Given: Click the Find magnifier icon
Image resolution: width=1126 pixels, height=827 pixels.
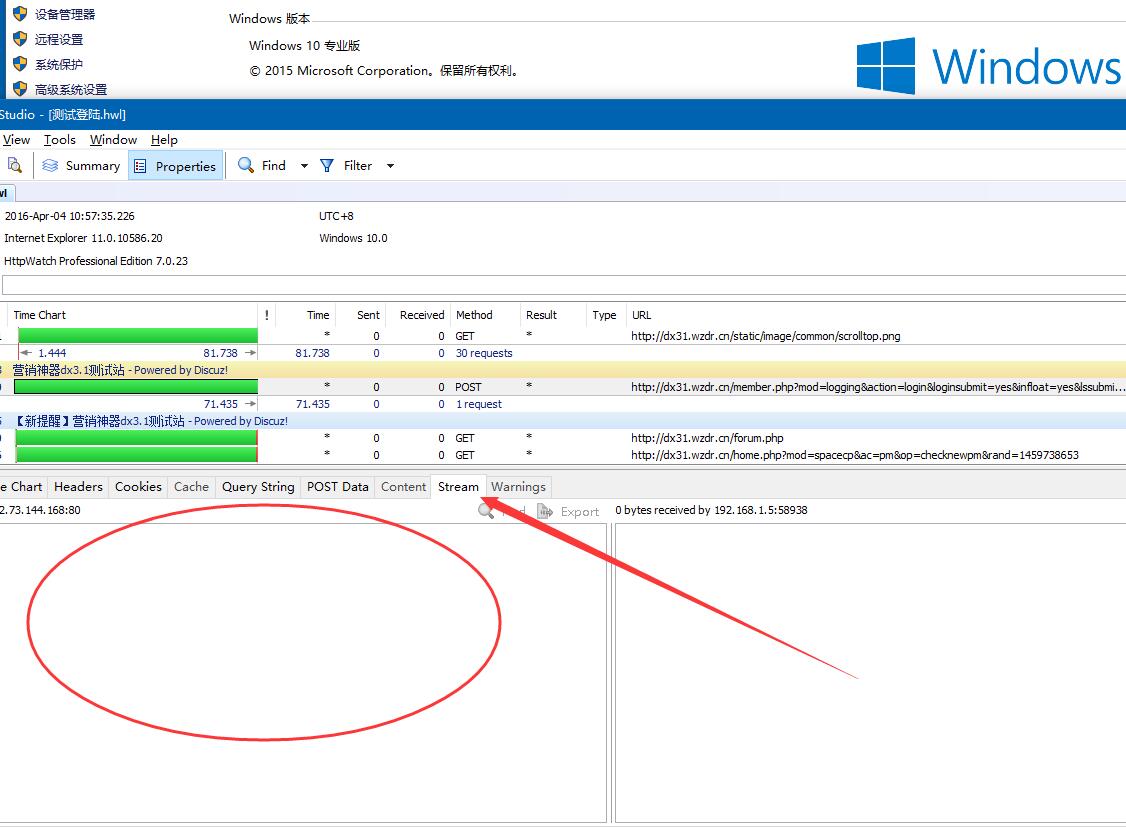Looking at the screenshot, I should pos(246,166).
